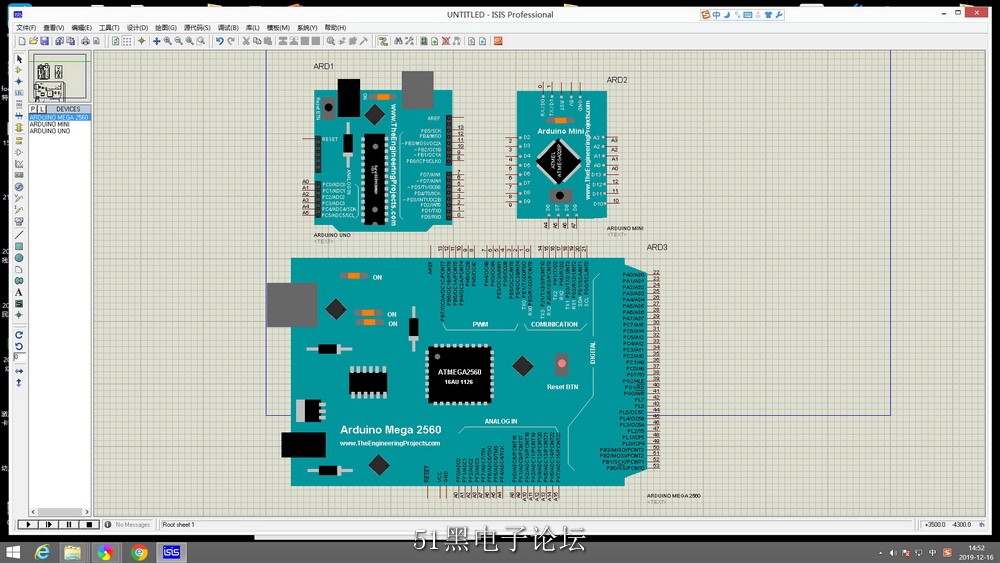Select the 2D text 'A' tool
Image resolution: width=1000 pixels, height=563 pixels.
coord(18,292)
